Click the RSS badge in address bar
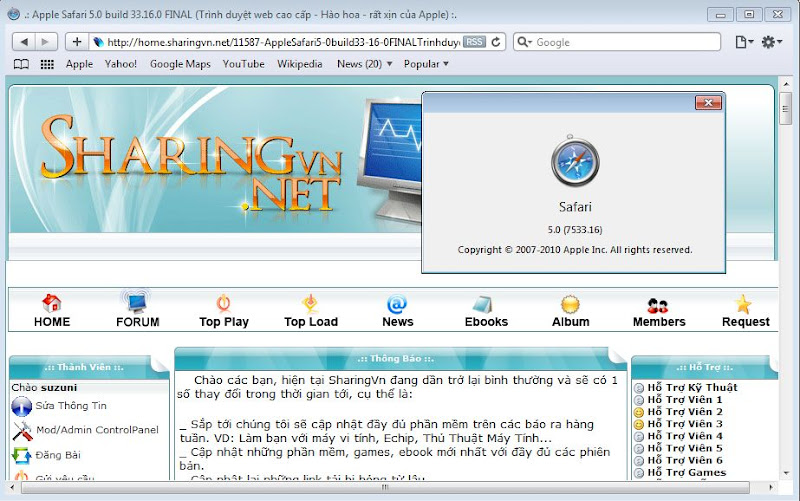Viewport: 800px width, 501px height. click(x=474, y=42)
